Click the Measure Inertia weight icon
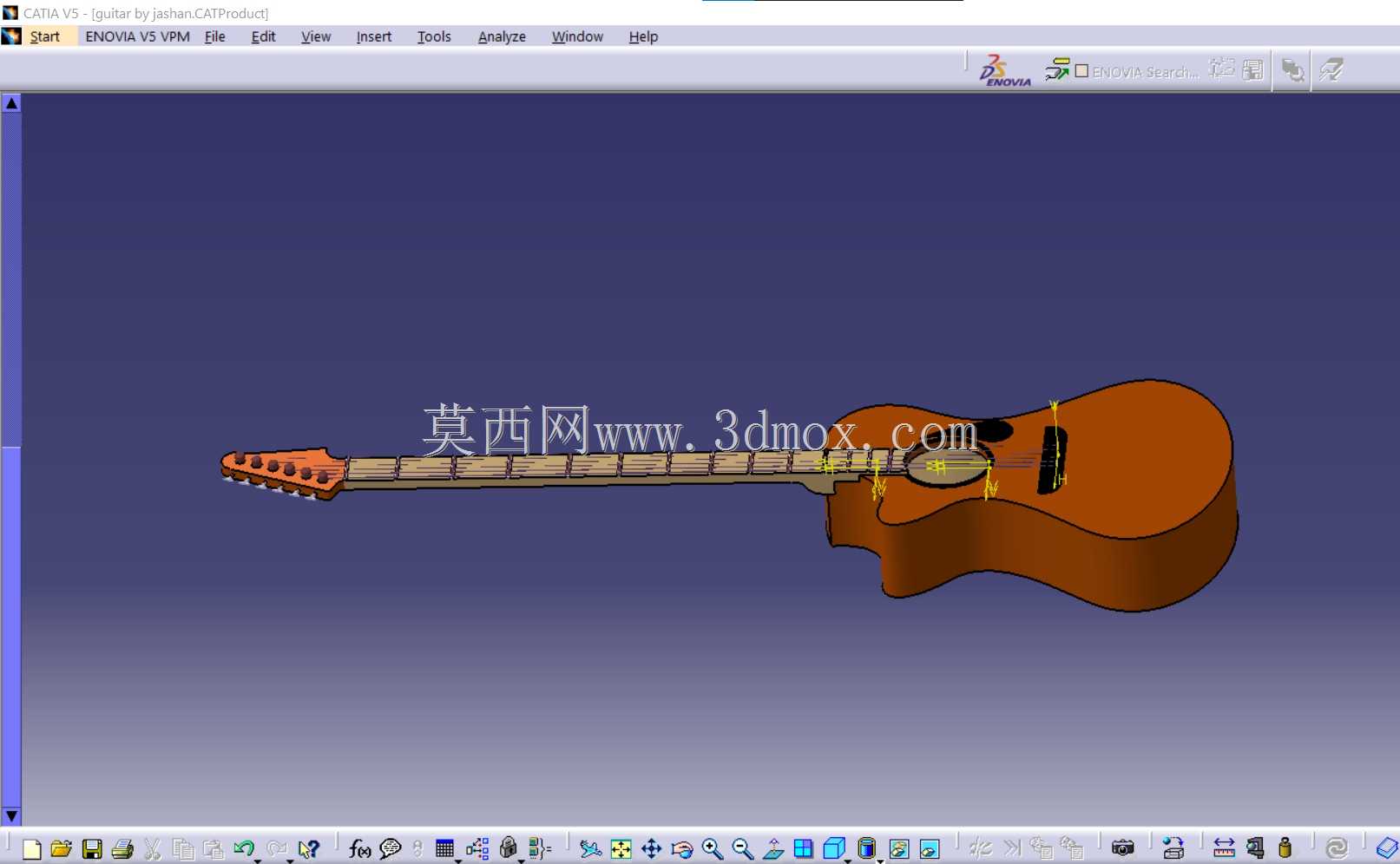The height and width of the screenshot is (864, 1400). pos(1285,848)
